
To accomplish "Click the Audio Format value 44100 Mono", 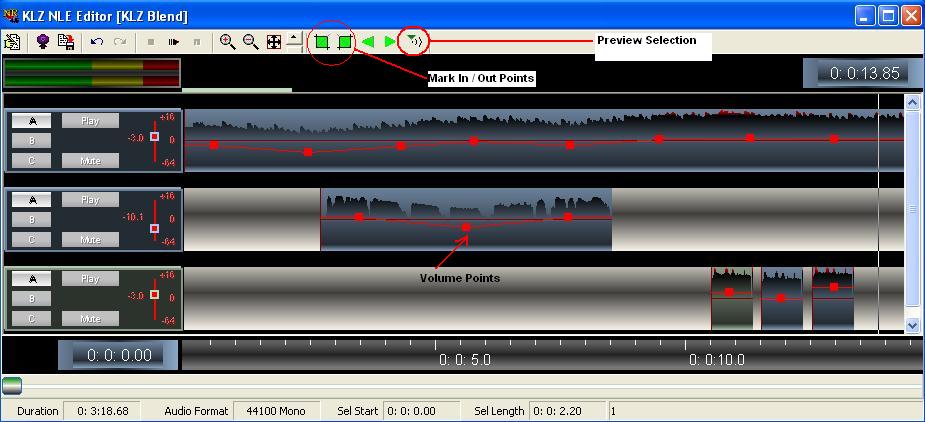I will 275,411.
